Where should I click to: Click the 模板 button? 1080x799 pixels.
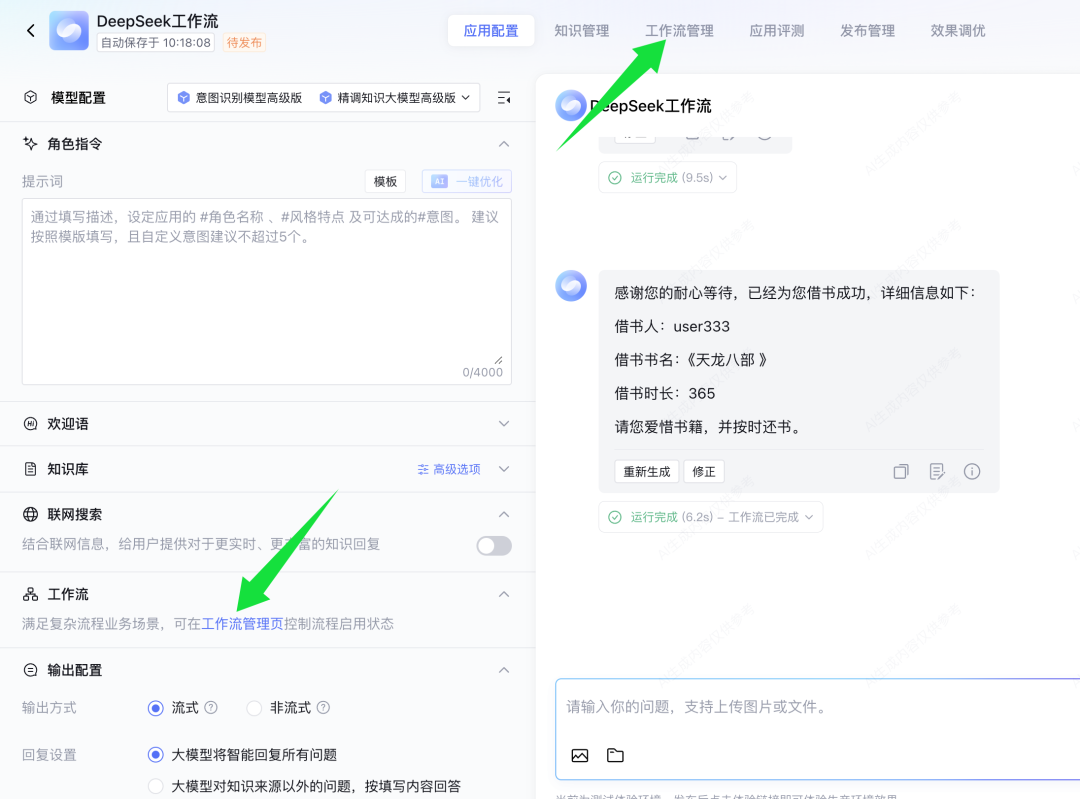tap(385, 181)
